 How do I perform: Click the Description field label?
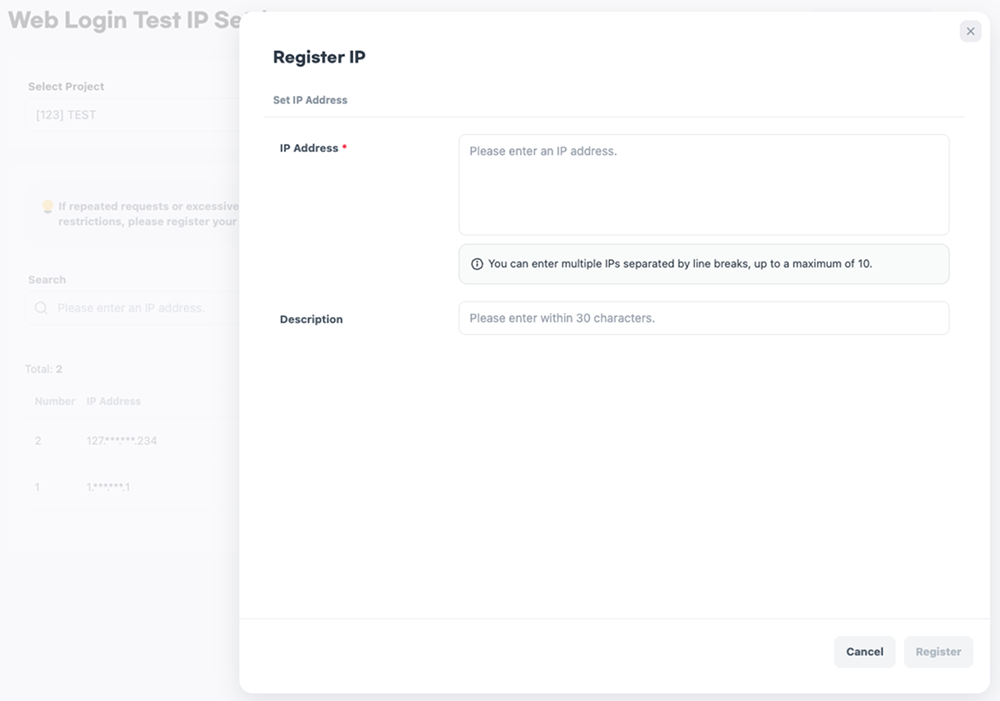pyautogui.click(x=311, y=319)
